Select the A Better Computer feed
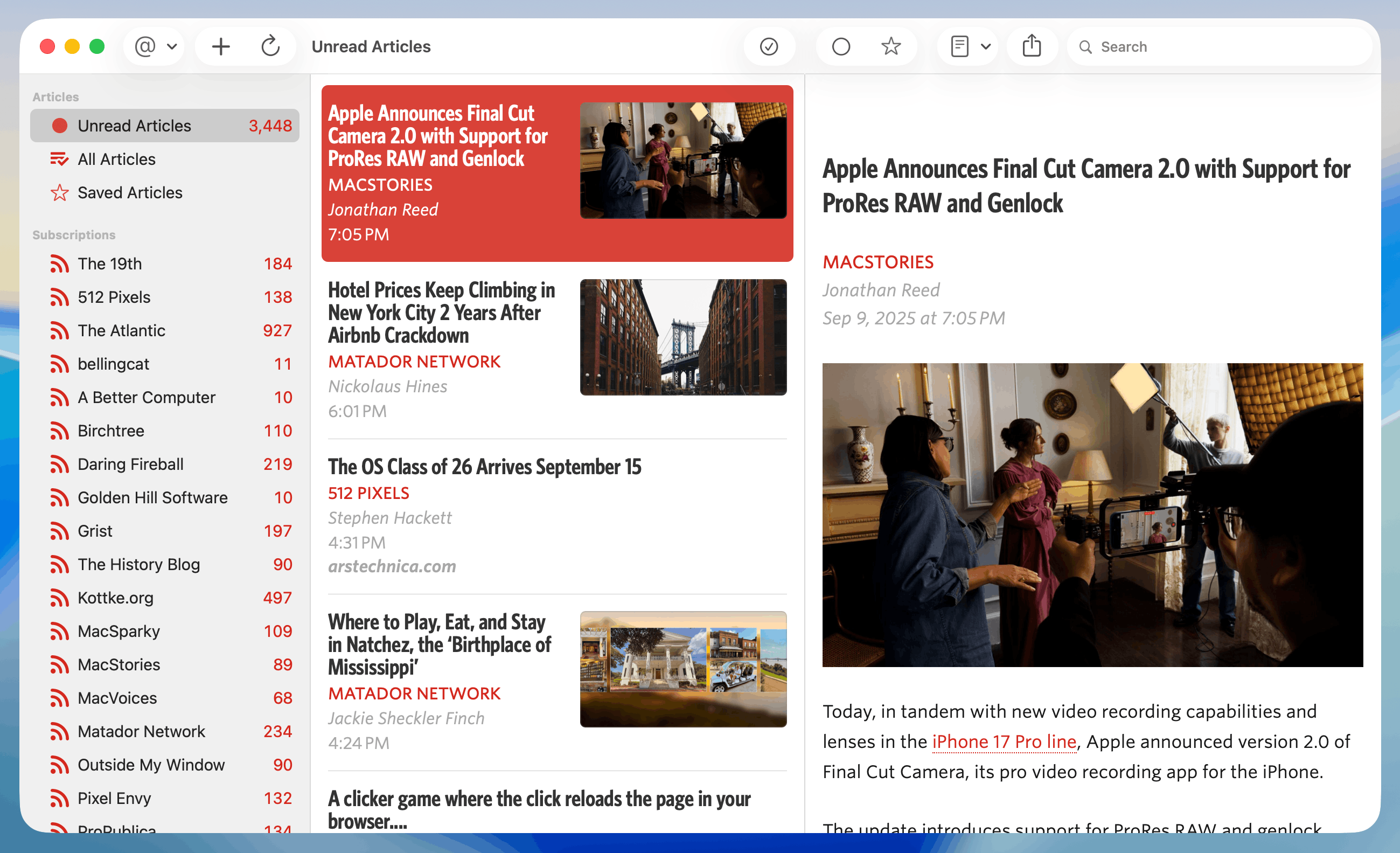1400x853 pixels. coord(164,397)
